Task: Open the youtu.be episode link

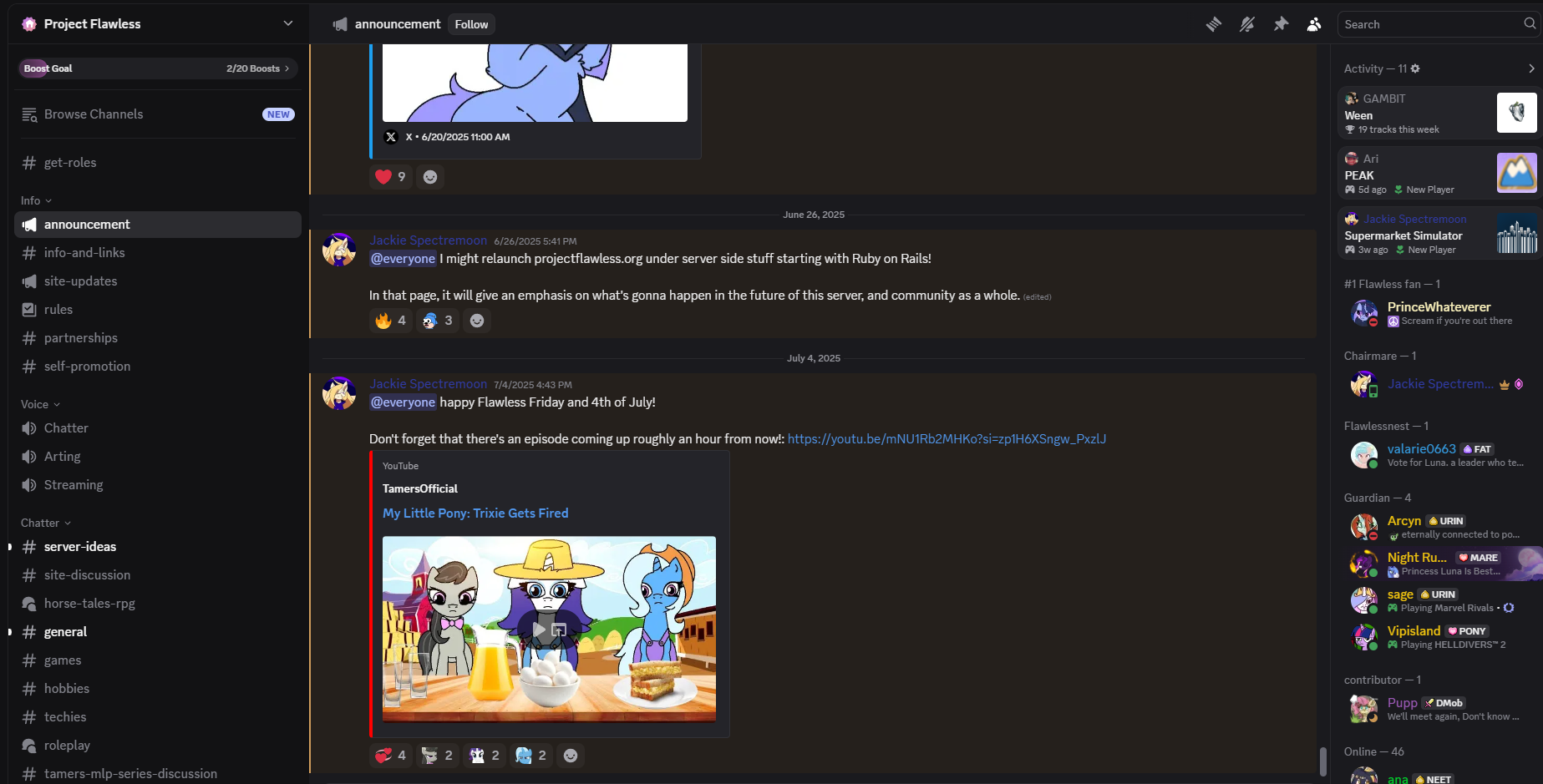Action: point(947,439)
